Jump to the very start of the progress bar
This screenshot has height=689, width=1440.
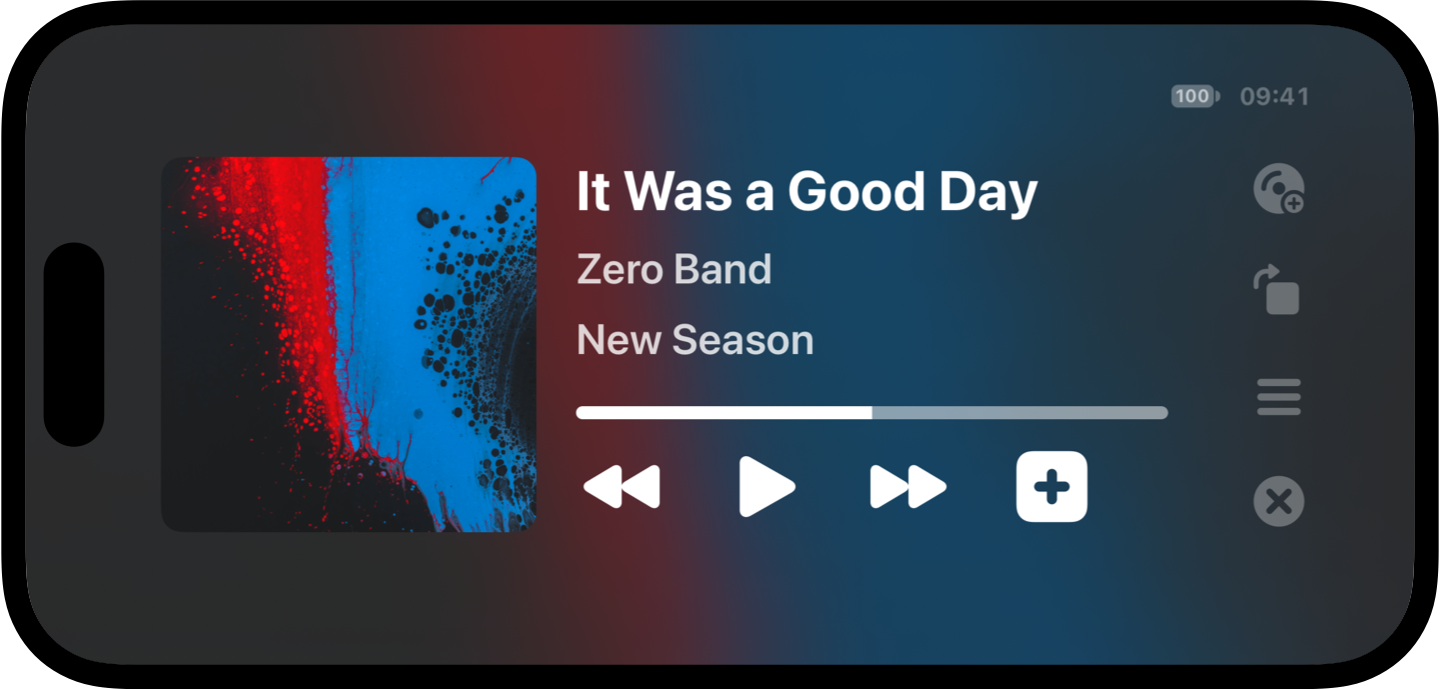[x=581, y=413]
